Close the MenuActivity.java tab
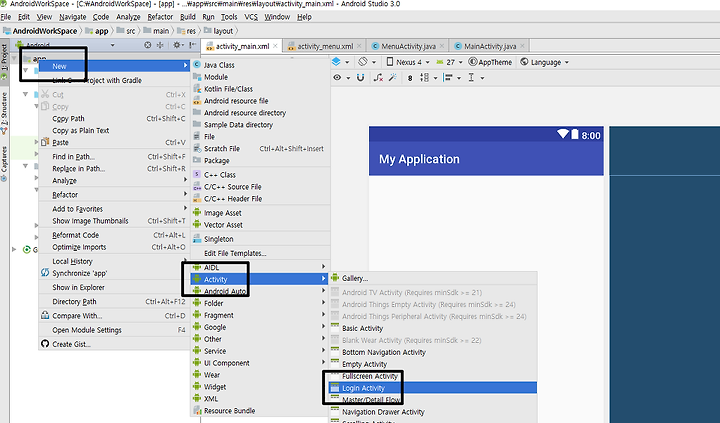720x423 pixels. 442,46
